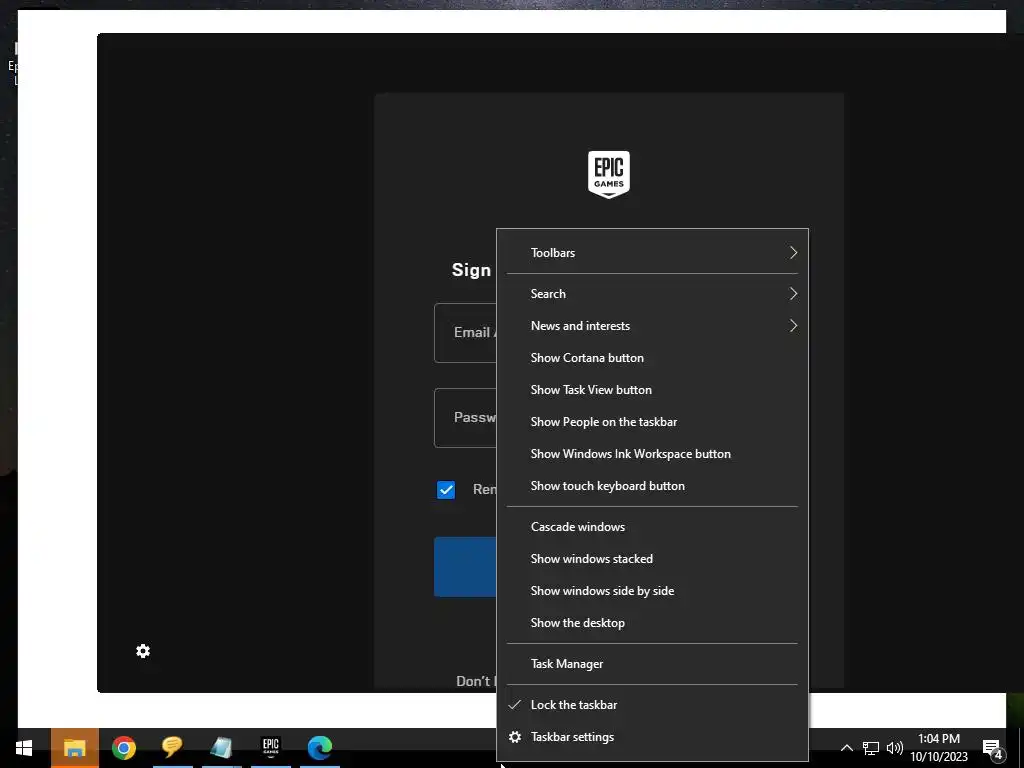Open the notepad-style taskbar app

(221, 748)
